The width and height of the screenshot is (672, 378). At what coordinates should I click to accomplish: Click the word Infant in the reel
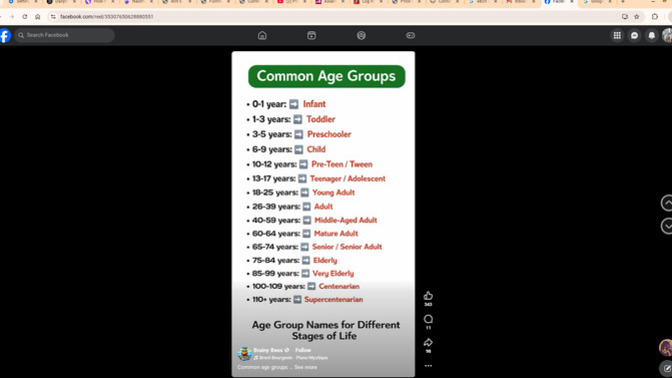pos(314,104)
